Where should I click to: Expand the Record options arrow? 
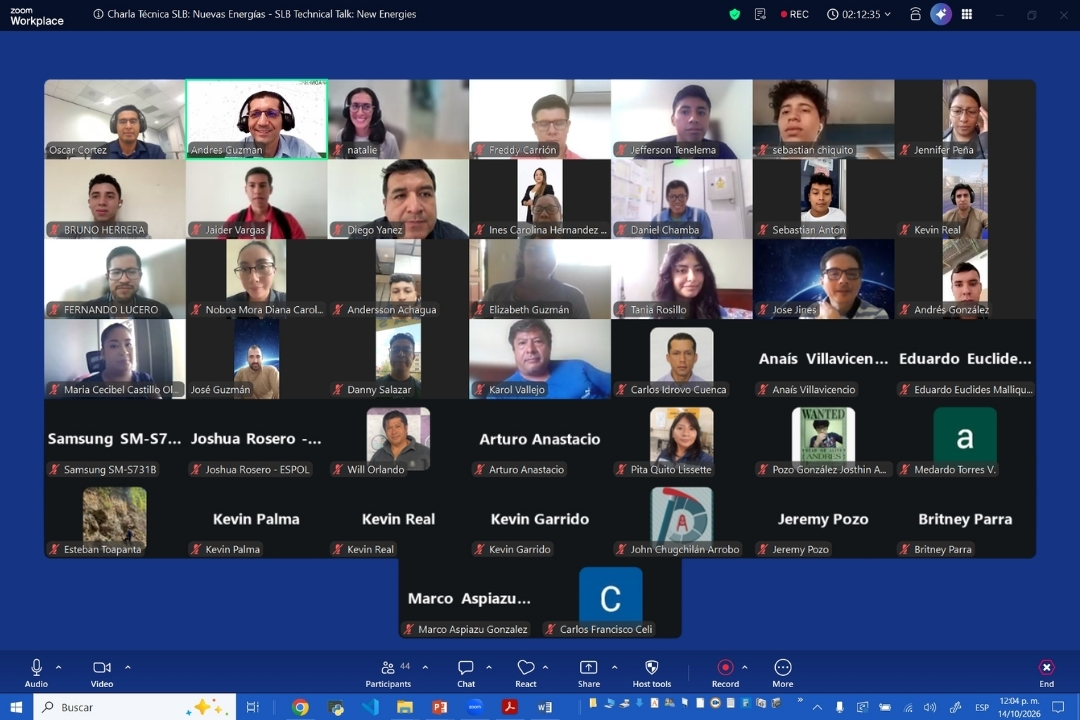745,667
